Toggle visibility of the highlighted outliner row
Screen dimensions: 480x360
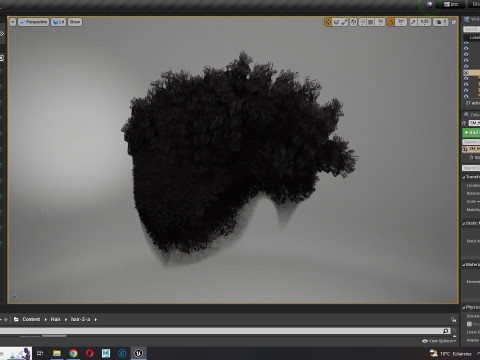(x=466, y=72)
